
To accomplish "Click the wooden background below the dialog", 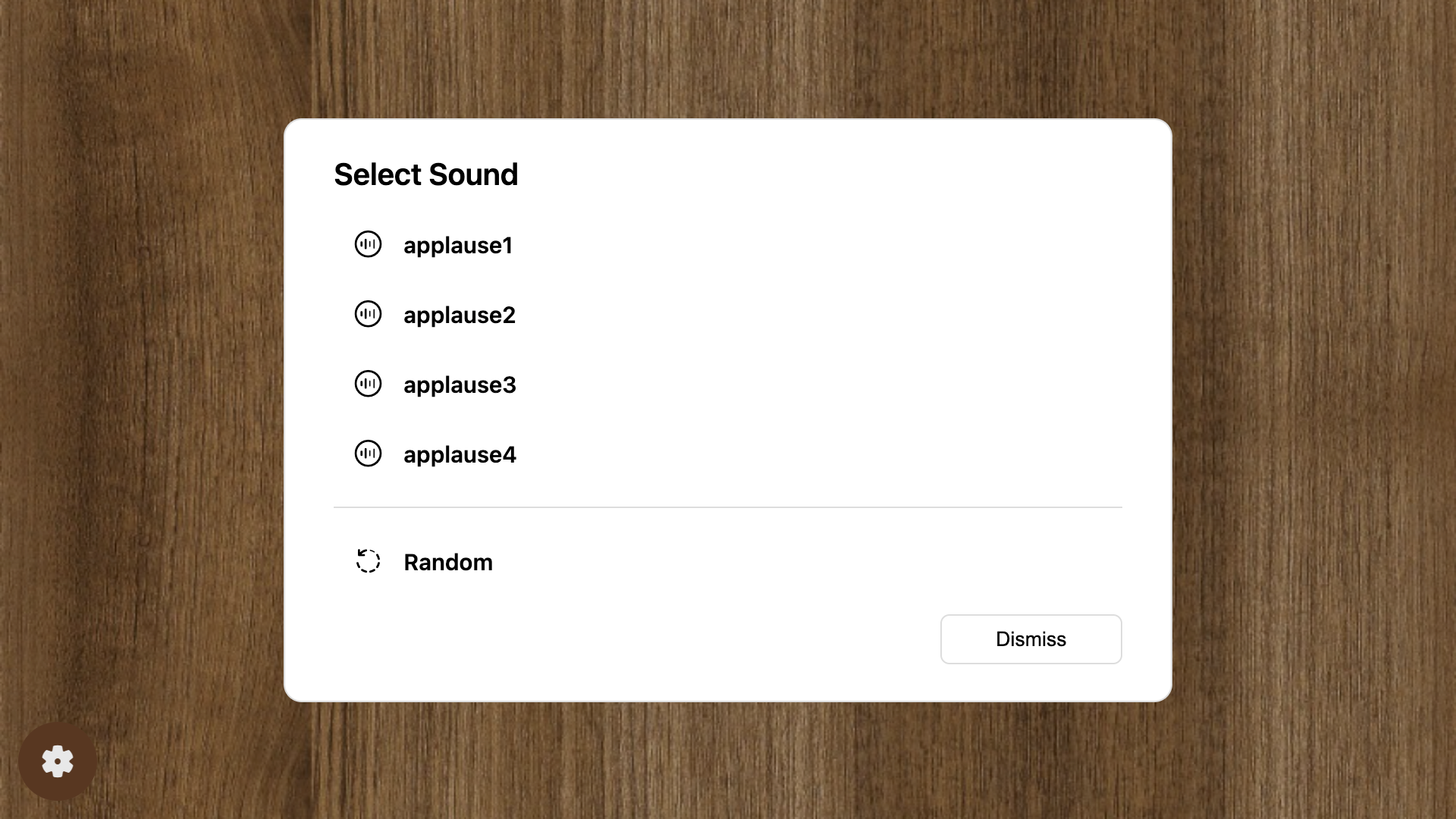I will (728, 758).
